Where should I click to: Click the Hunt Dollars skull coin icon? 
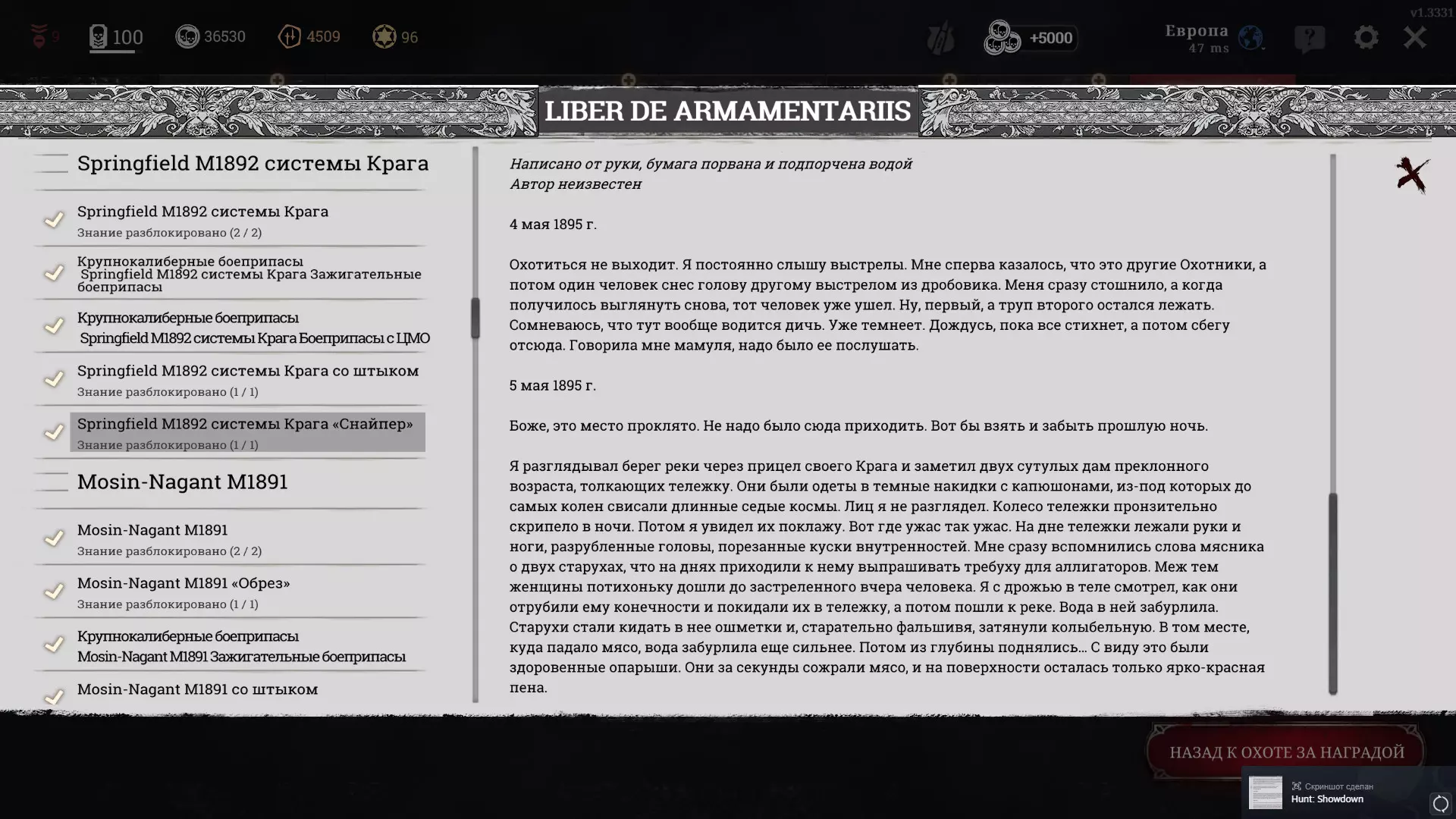187,36
